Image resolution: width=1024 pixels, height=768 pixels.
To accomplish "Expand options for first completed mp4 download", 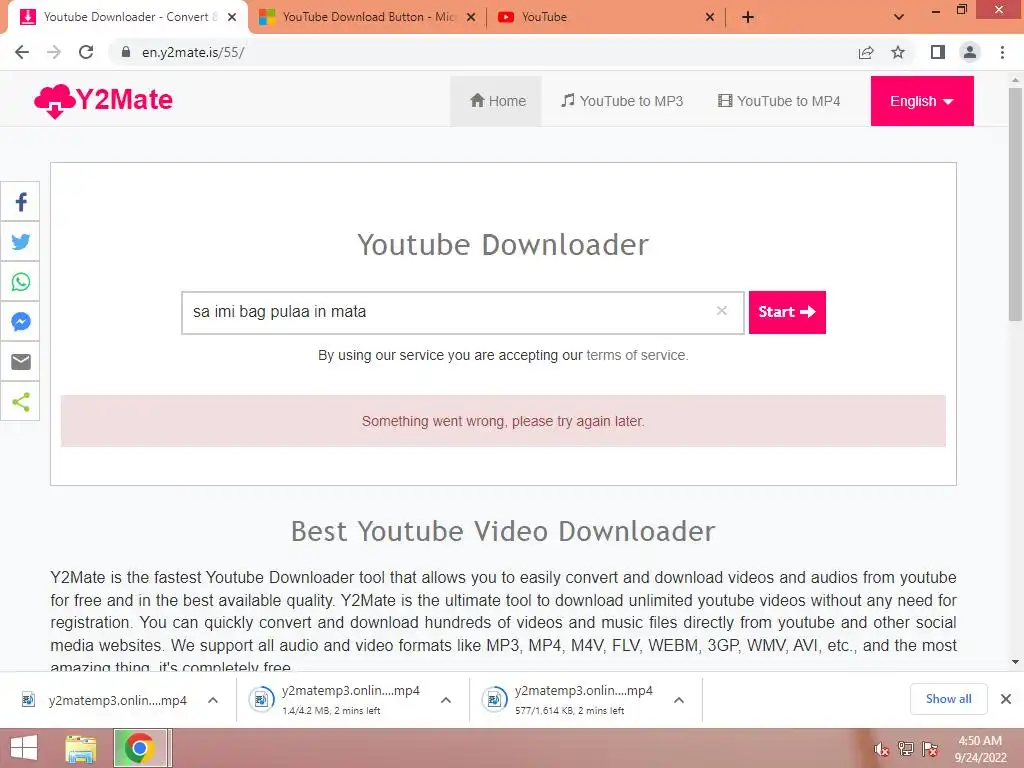I will click(213, 700).
